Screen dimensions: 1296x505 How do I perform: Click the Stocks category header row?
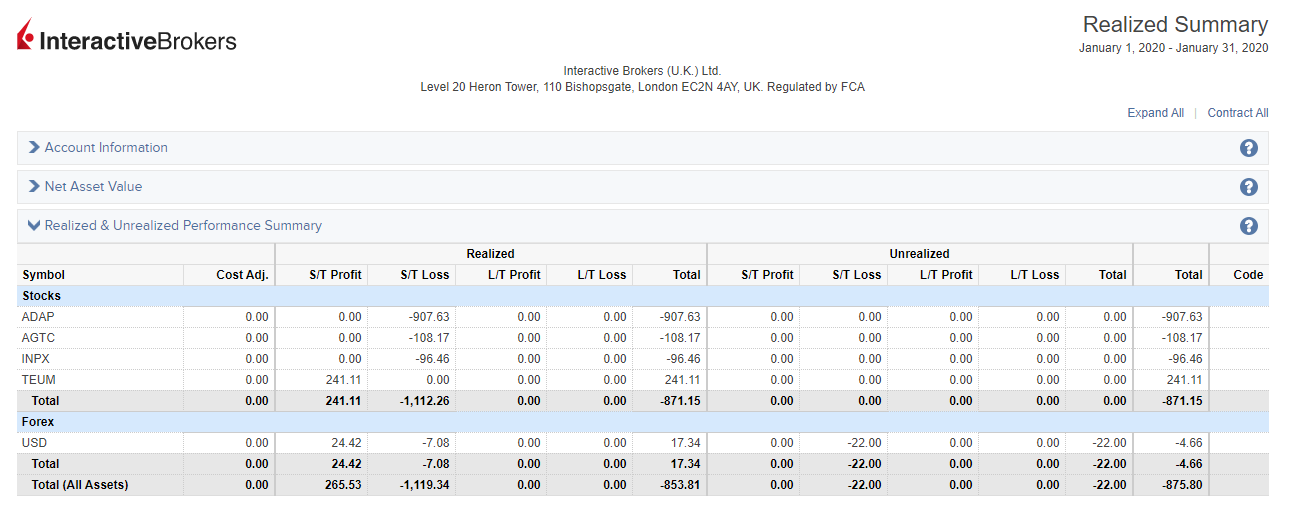[42, 296]
